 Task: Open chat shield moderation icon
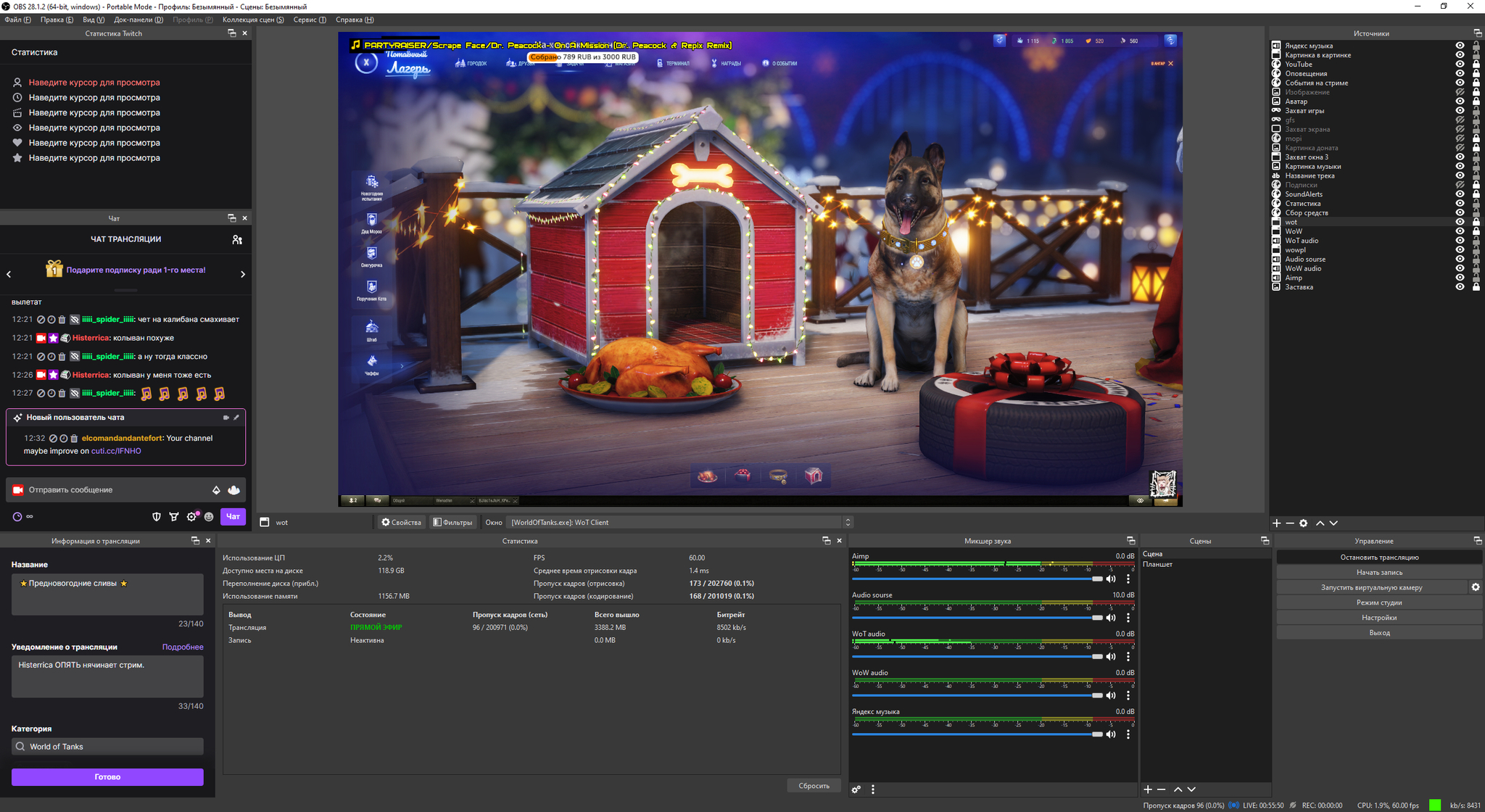(157, 517)
